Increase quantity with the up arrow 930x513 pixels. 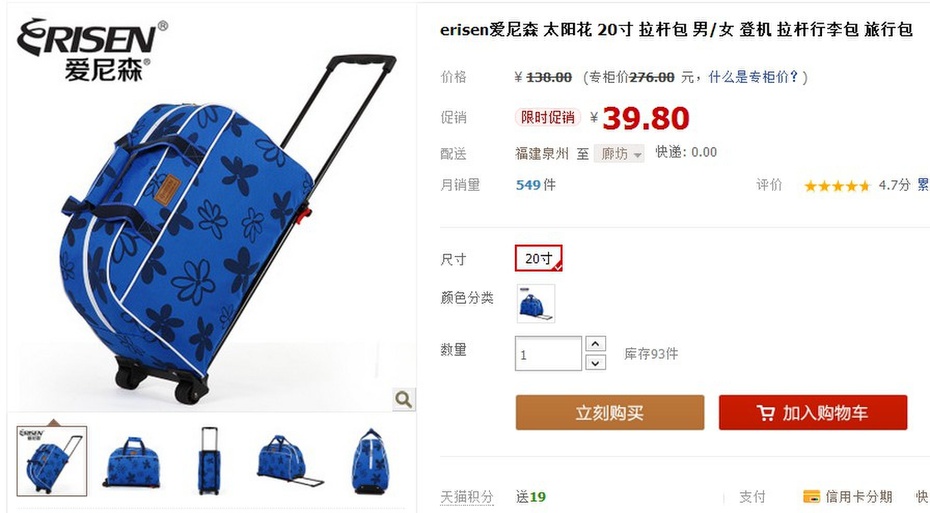(595, 343)
